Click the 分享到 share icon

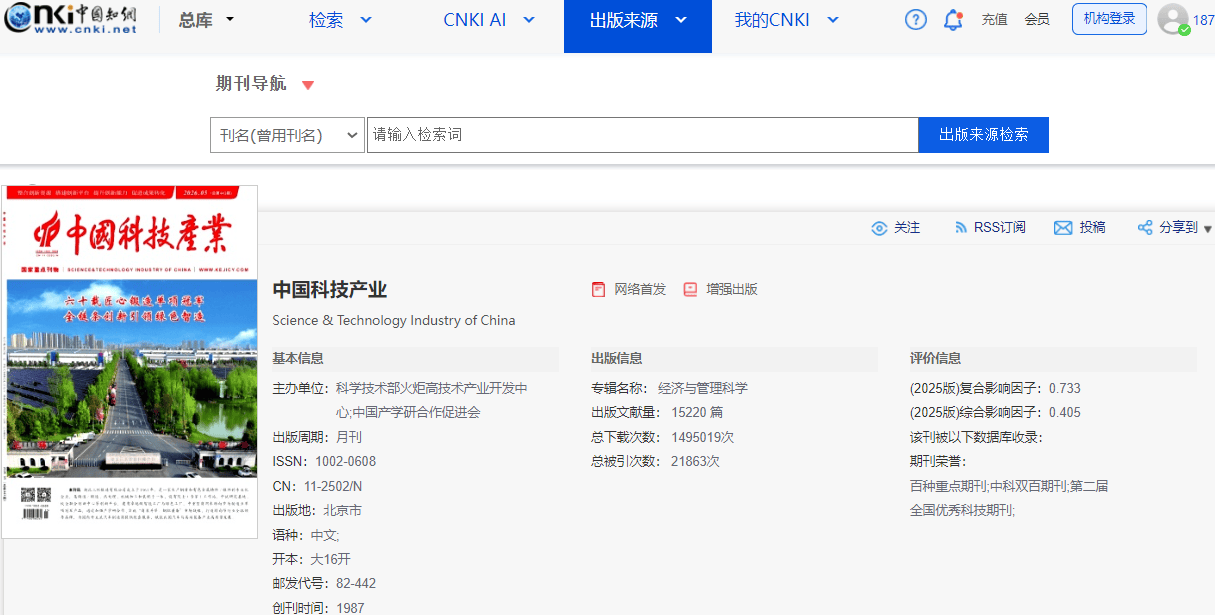coord(1145,228)
